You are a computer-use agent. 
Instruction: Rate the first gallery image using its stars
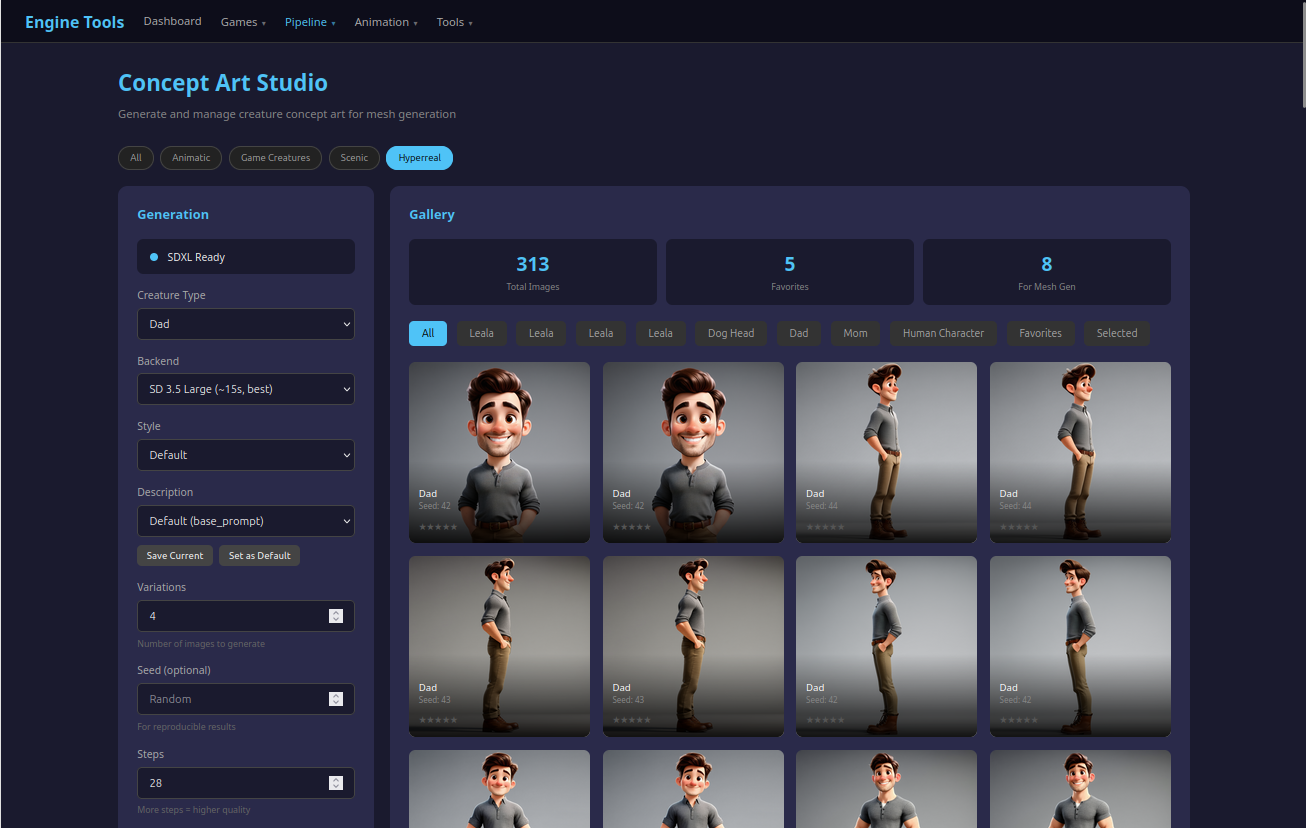click(438, 527)
